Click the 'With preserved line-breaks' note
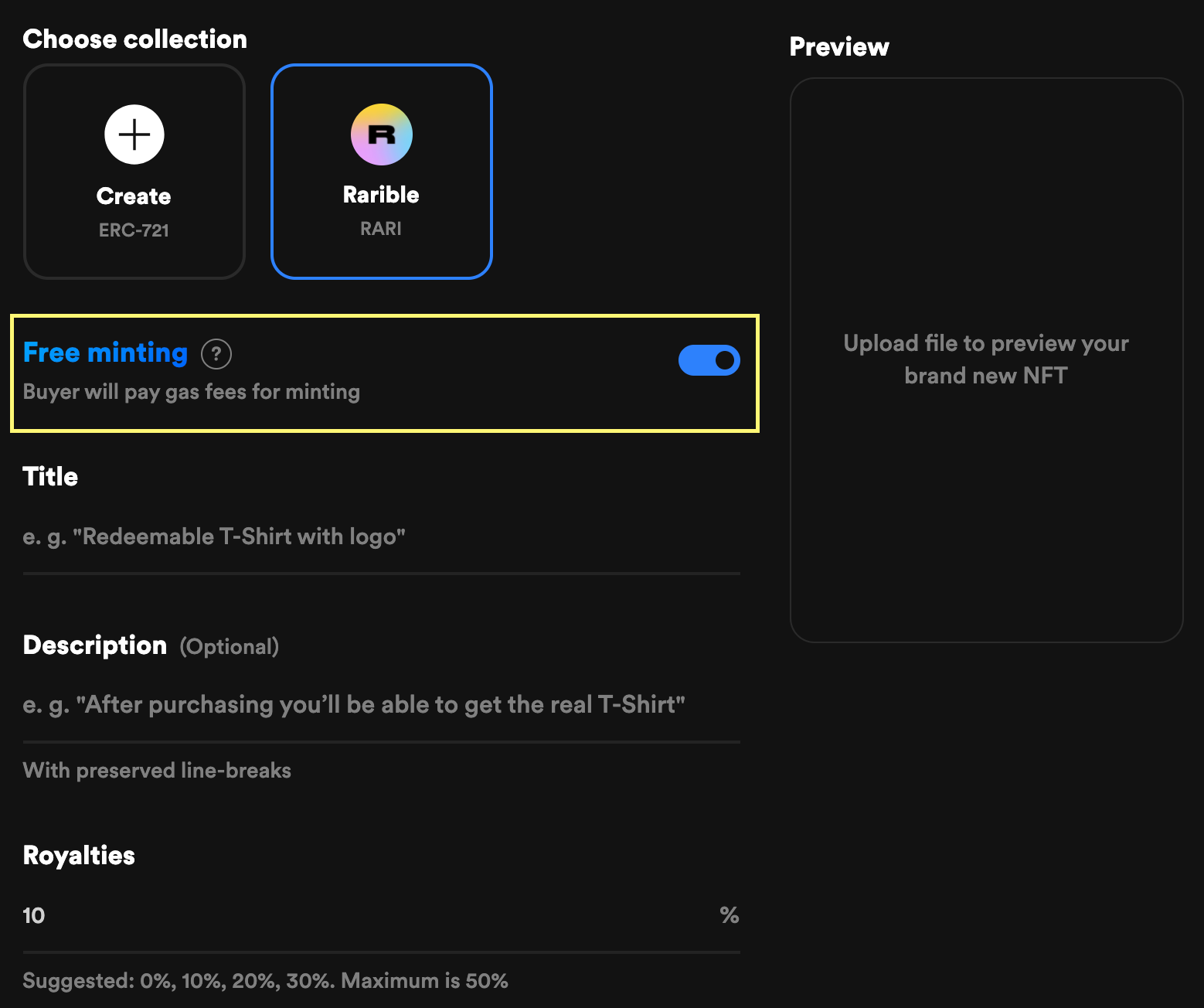 tap(157, 771)
